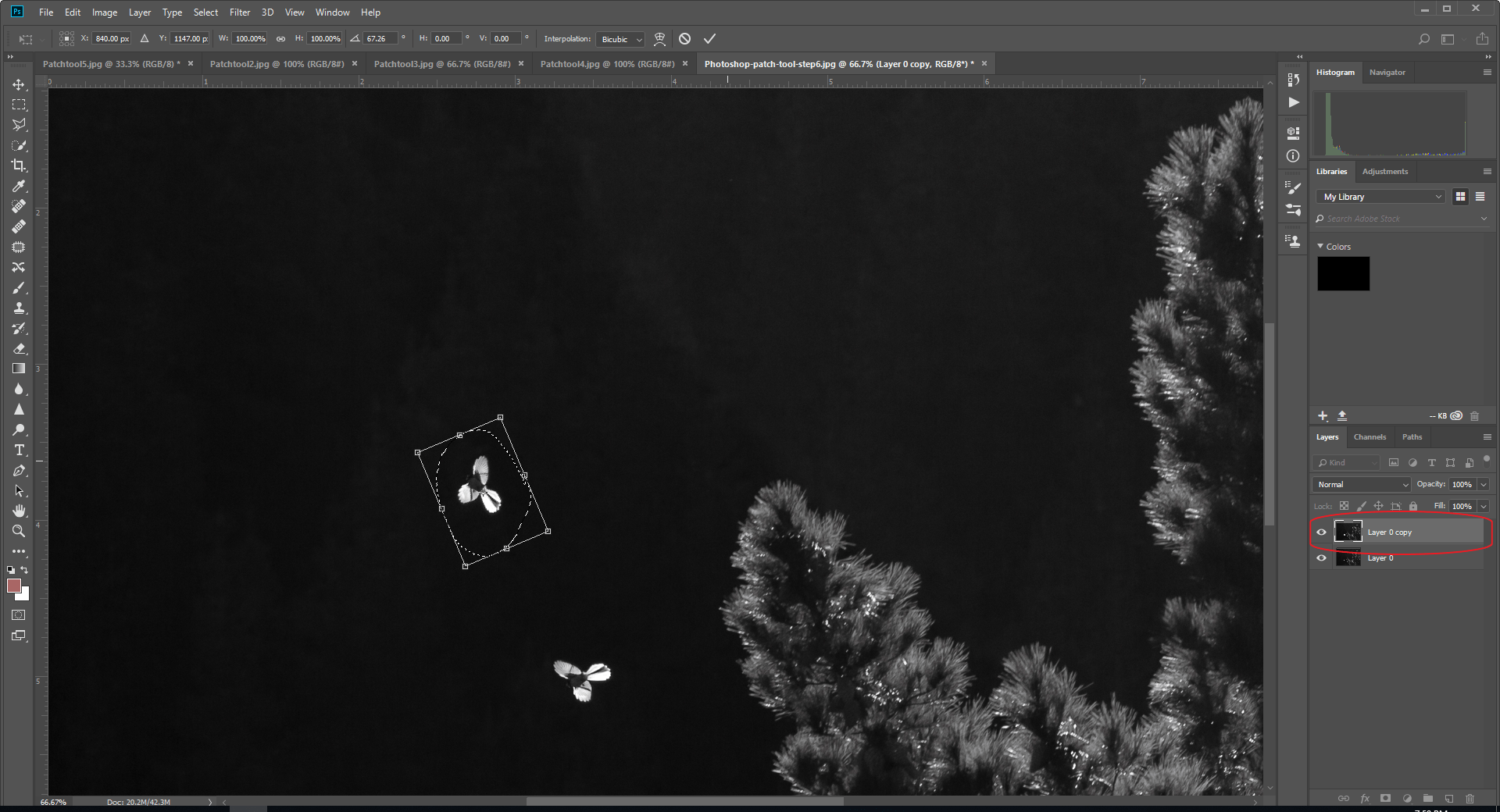Select the Hand tool

tap(19, 511)
